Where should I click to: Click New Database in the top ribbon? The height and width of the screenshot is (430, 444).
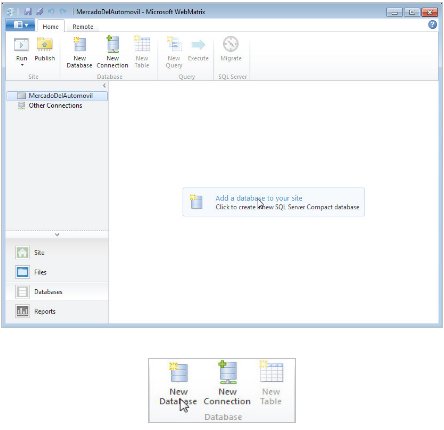[79, 52]
